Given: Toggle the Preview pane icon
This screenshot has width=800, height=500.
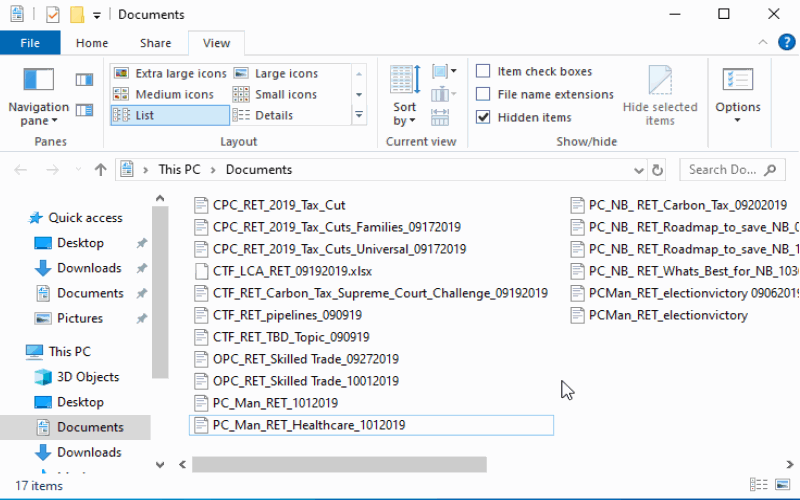Looking at the screenshot, I should point(84,80).
